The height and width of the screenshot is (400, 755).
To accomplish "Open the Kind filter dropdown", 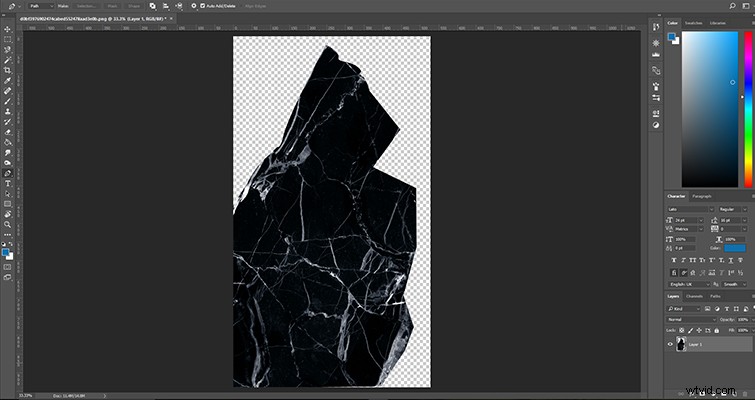I will (x=684, y=309).
